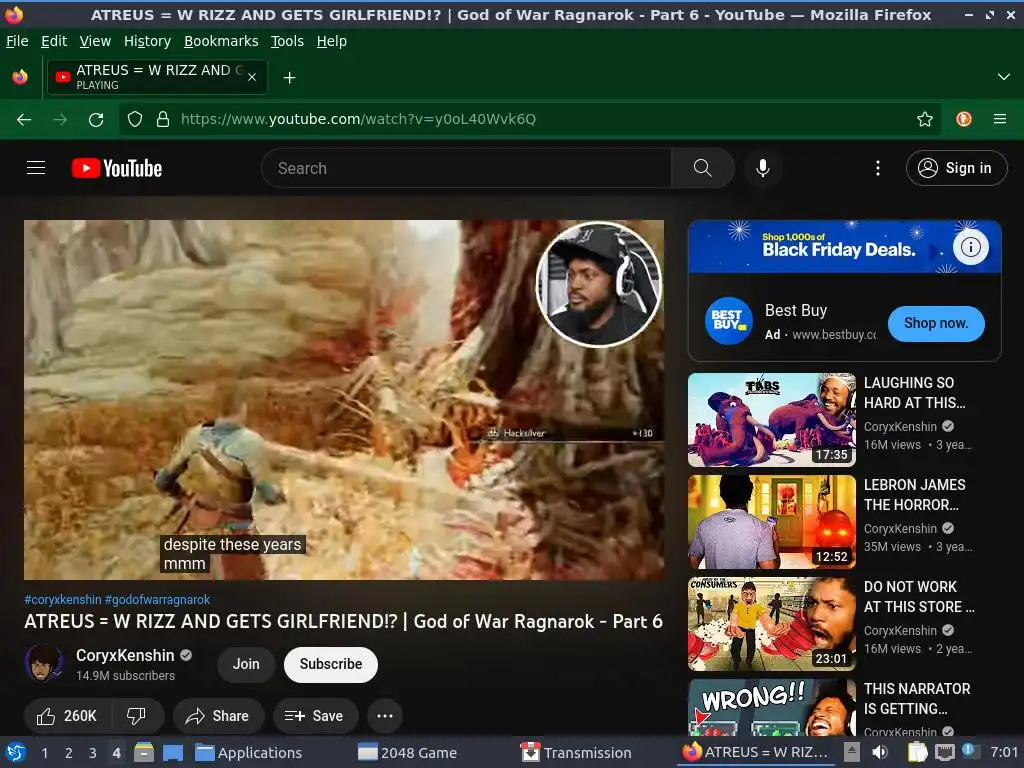The height and width of the screenshot is (768, 1024).
Task: Save video to a playlist
Action: coord(315,716)
